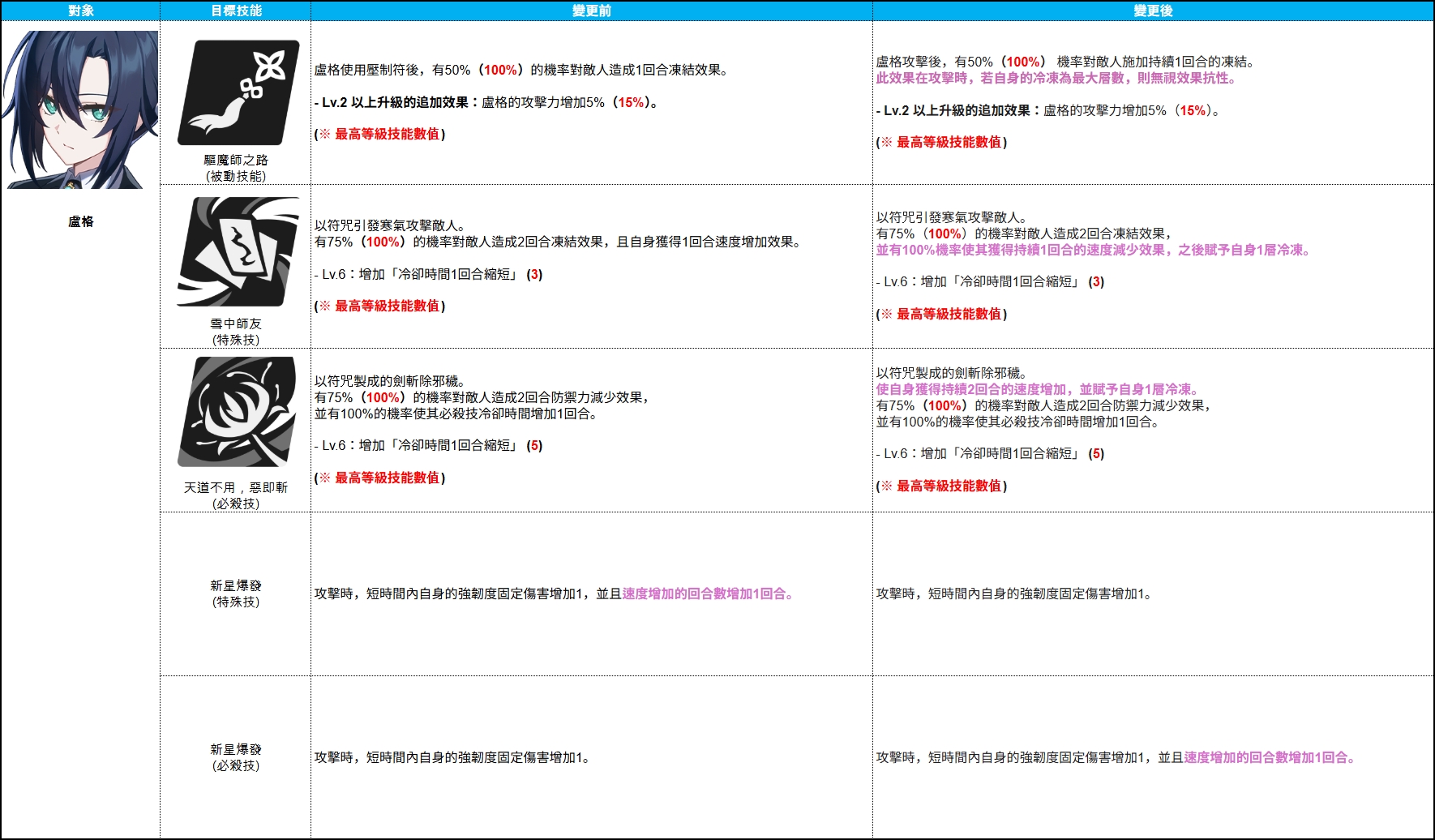
Task: Click the 新星爆發 (必殺技) cell
Action: tap(236, 757)
